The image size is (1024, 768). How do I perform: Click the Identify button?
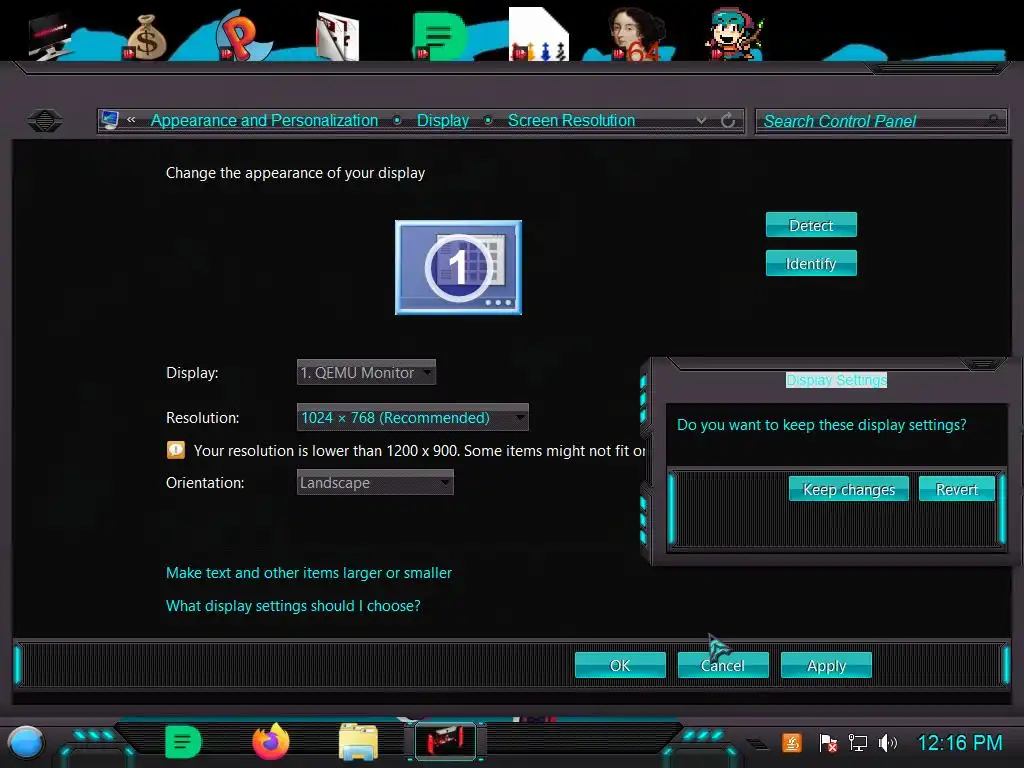coord(811,263)
